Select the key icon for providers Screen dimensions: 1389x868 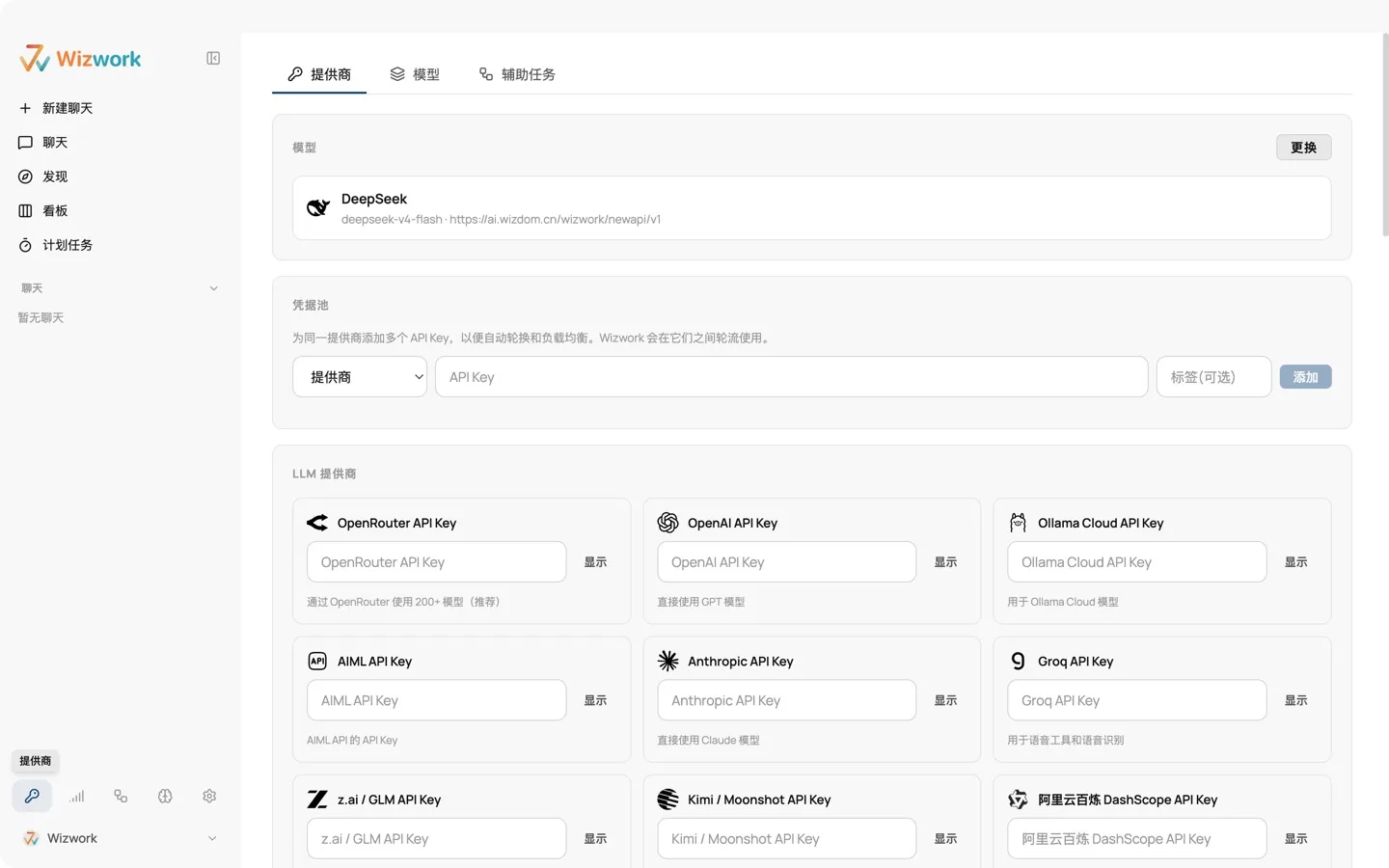coord(32,796)
